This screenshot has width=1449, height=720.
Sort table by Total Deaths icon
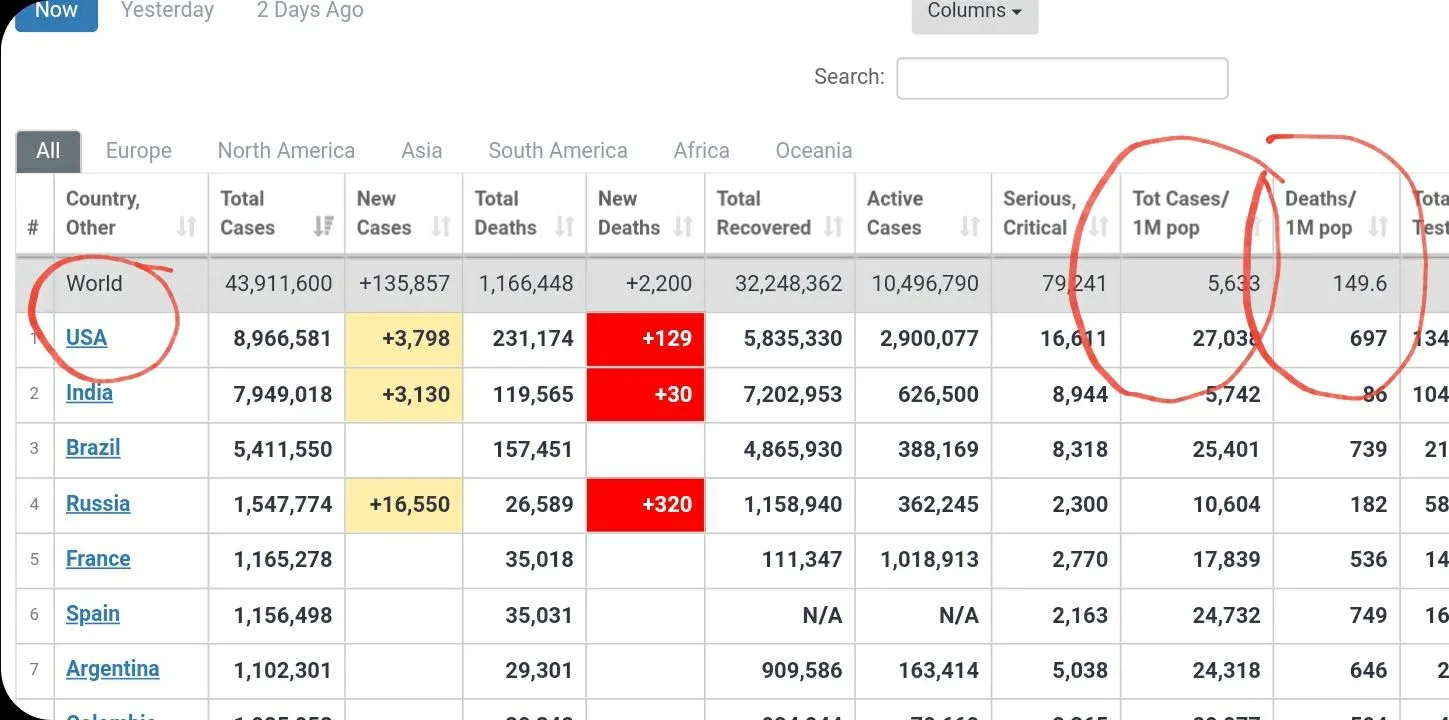click(x=565, y=227)
